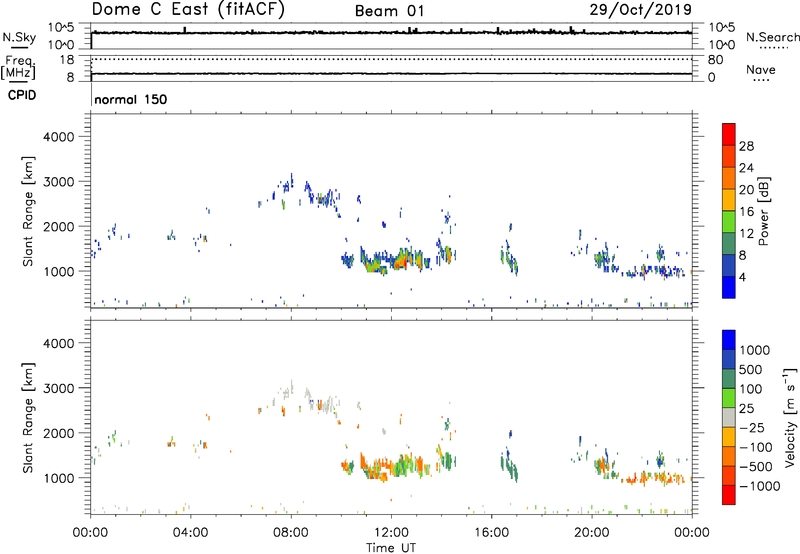Click the 'Slant Range [km]' label of the power panel
Image resolution: width=800 pixels, height=554 pixels.
(28, 211)
